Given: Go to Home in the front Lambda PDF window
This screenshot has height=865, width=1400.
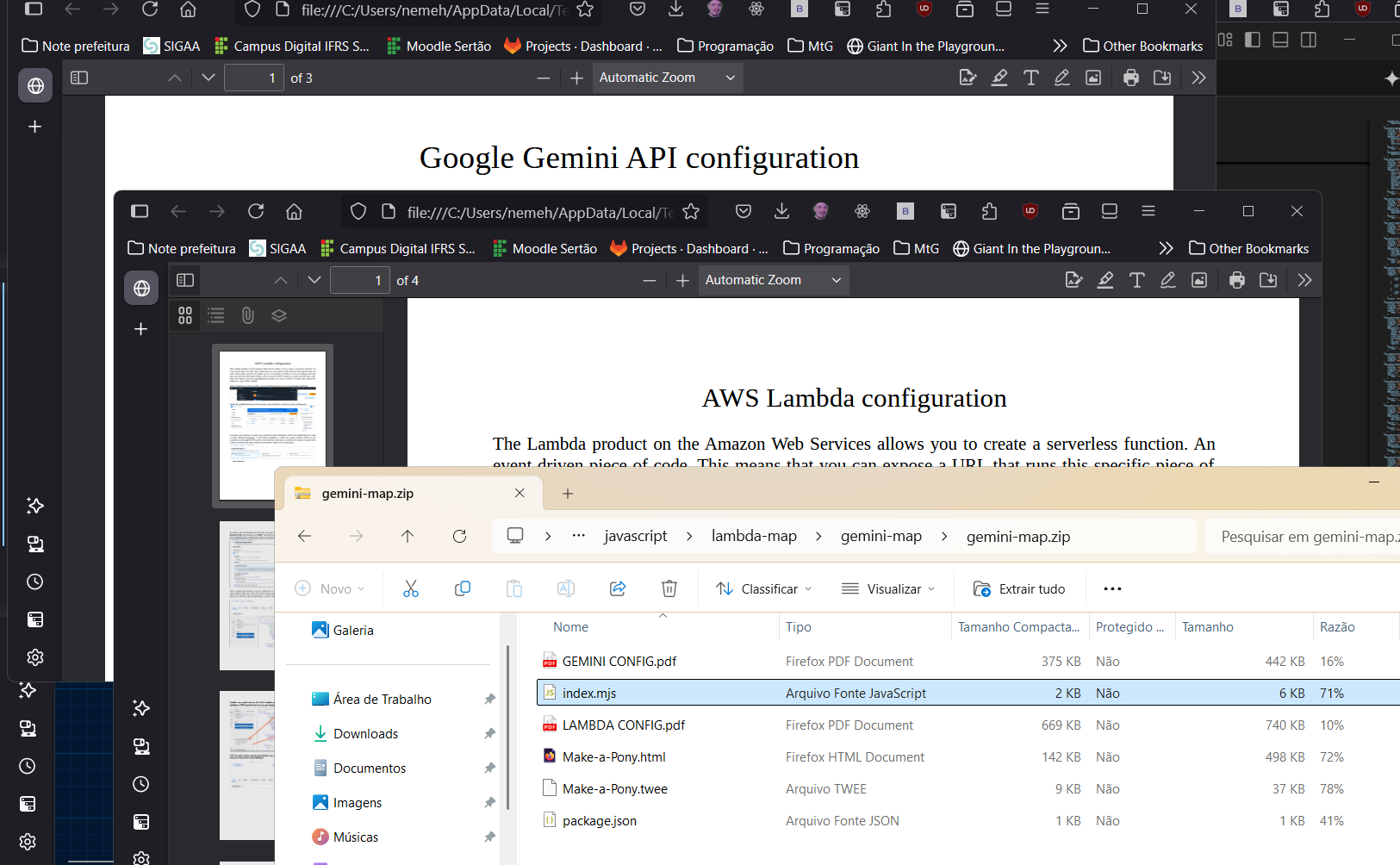Looking at the screenshot, I should click(294, 211).
